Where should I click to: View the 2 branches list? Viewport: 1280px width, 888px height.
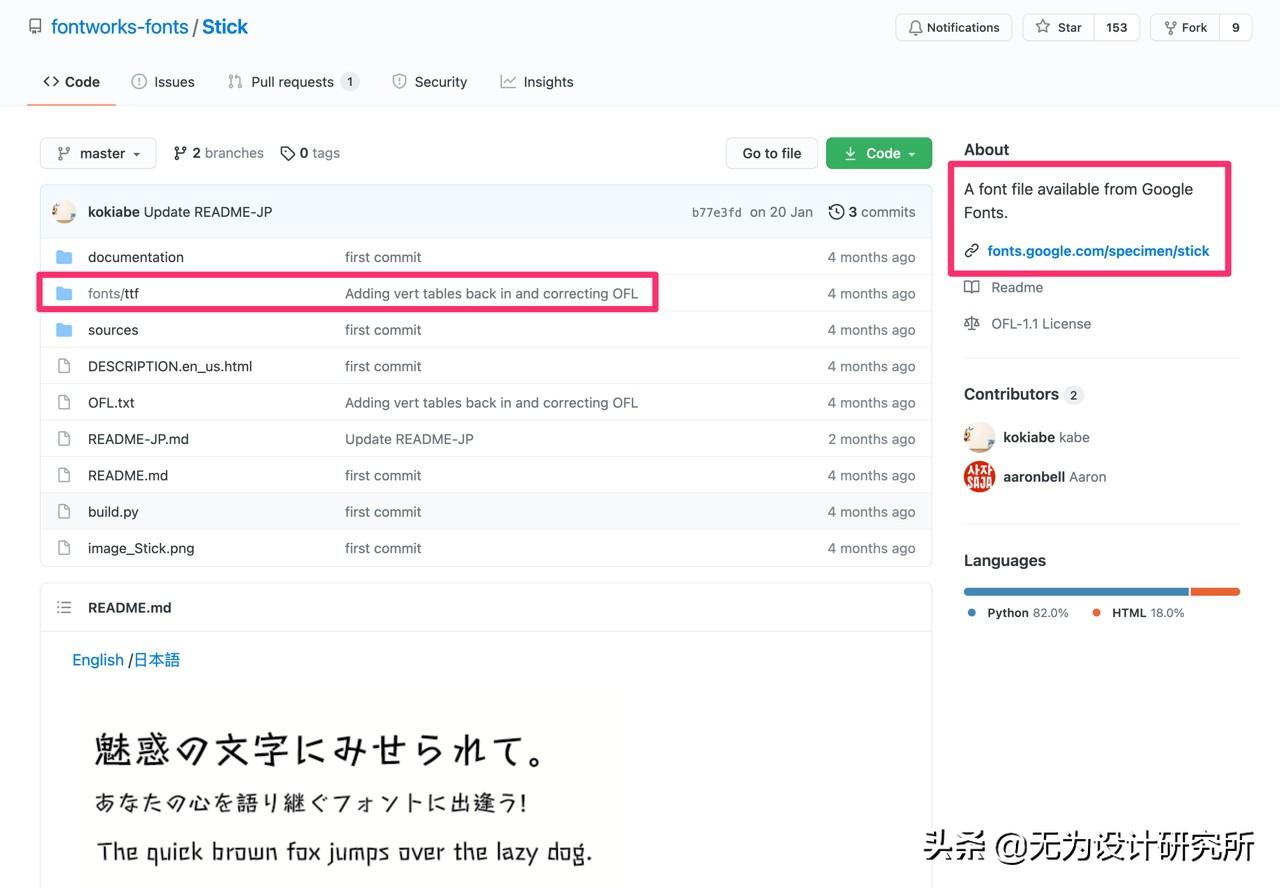click(218, 153)
